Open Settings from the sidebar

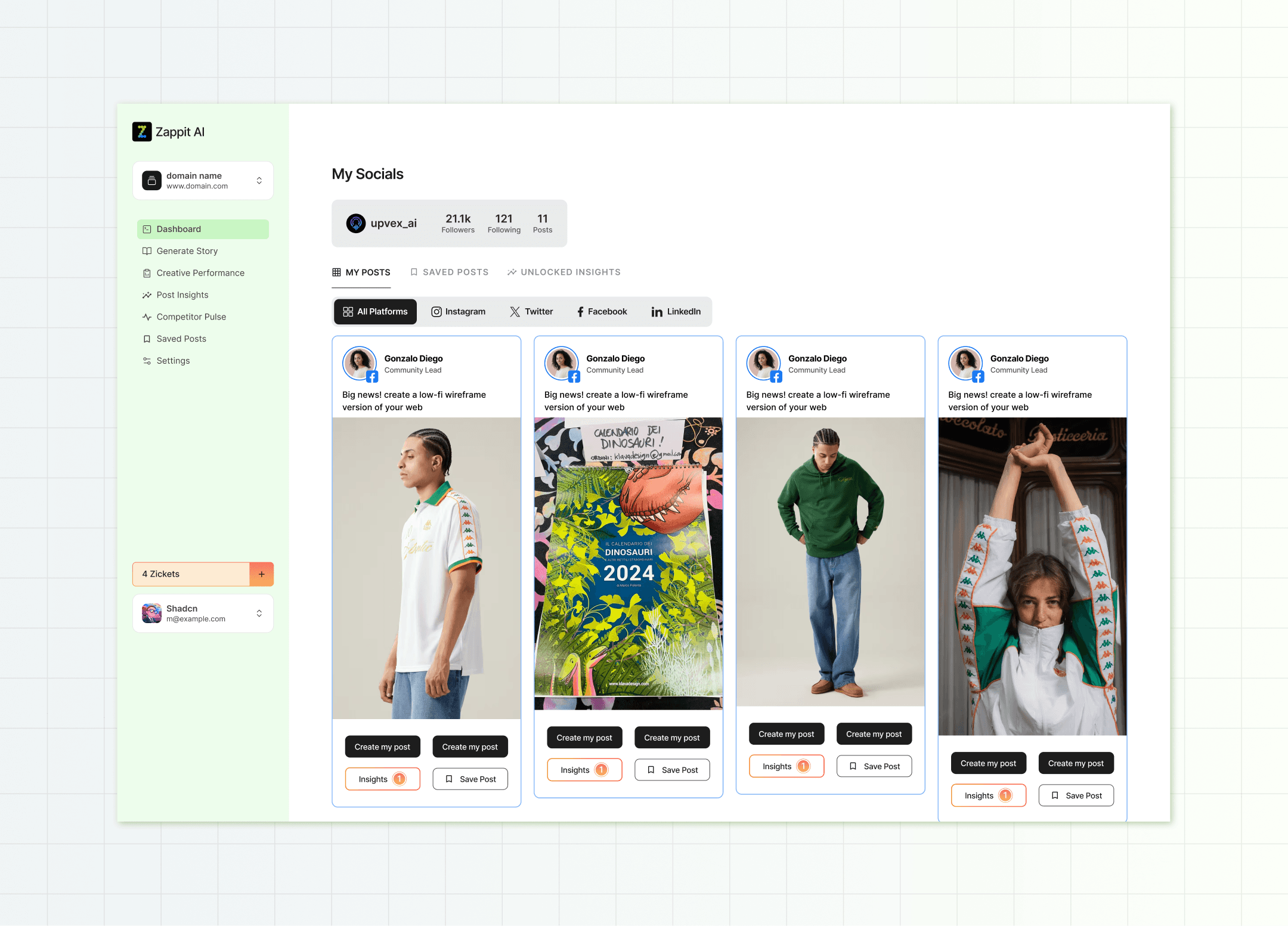pos(173,361)
